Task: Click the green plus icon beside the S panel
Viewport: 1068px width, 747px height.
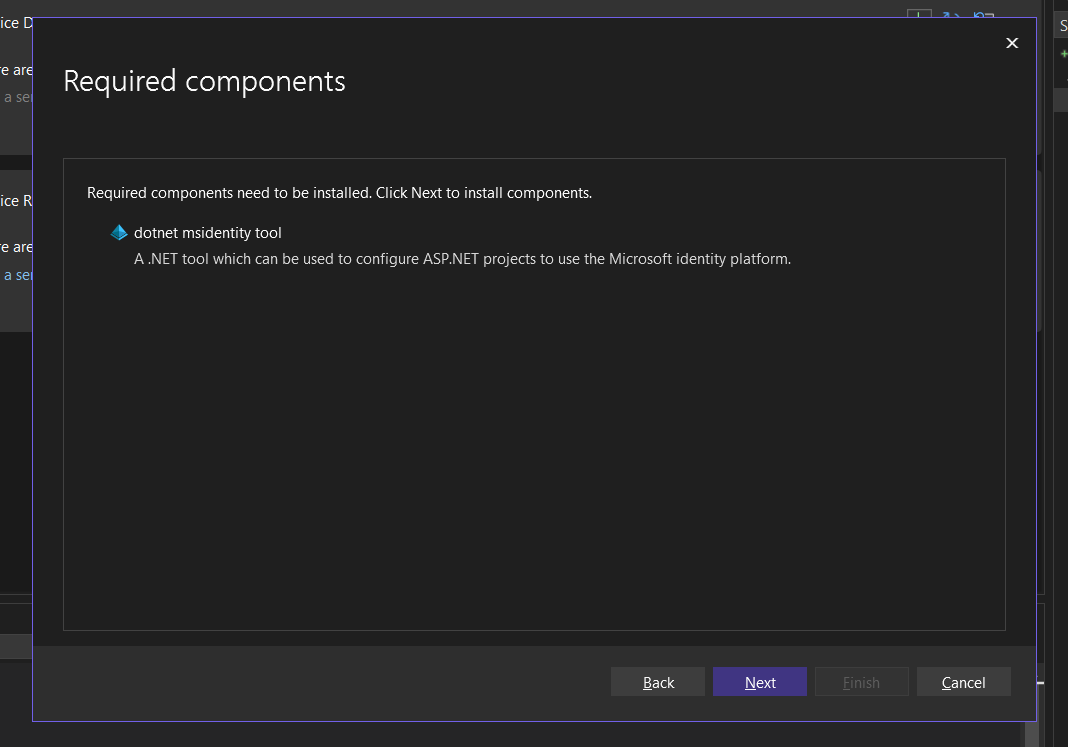Action: (x=1063, y=54)
